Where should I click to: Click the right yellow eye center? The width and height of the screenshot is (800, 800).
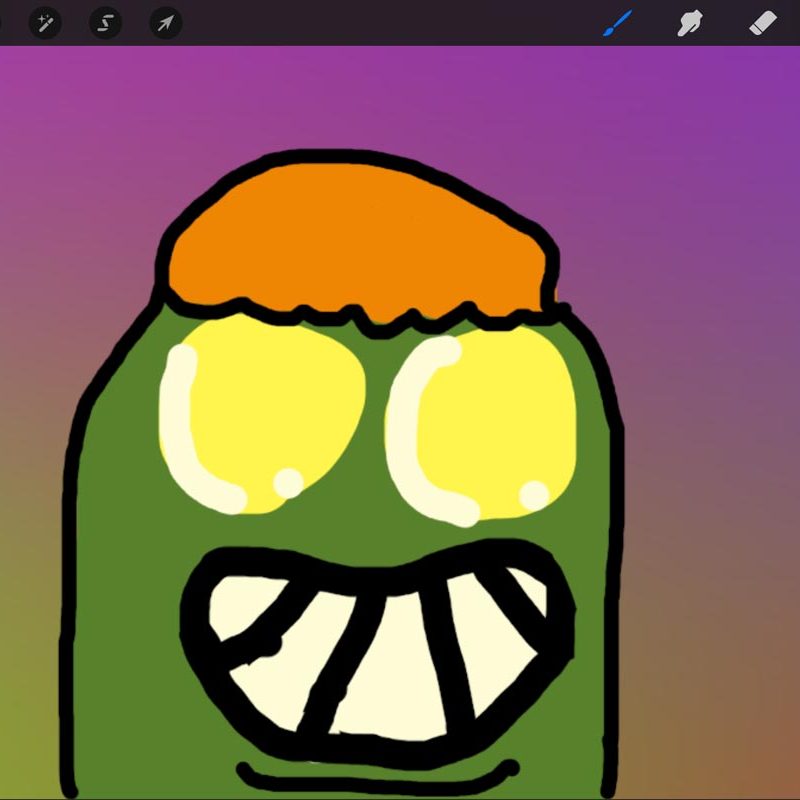tap(495, 420)
